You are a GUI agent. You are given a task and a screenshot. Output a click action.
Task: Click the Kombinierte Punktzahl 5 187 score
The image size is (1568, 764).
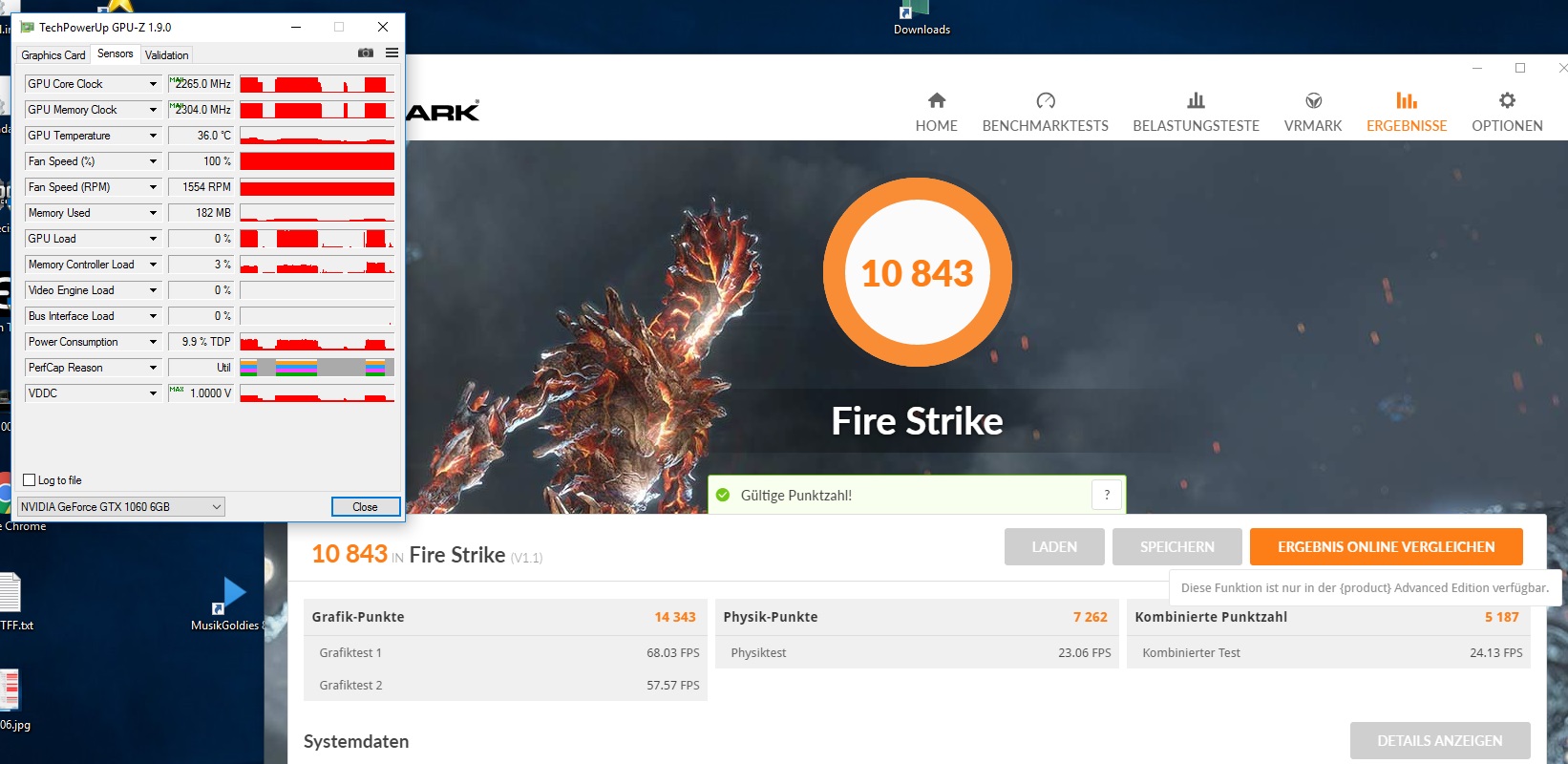[1502, 617]
